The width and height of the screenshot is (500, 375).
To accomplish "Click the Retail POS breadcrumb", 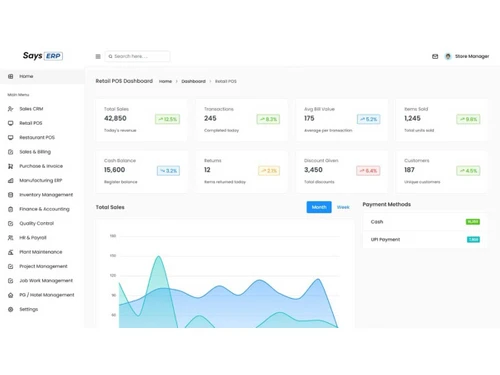I will click(226, 81).
